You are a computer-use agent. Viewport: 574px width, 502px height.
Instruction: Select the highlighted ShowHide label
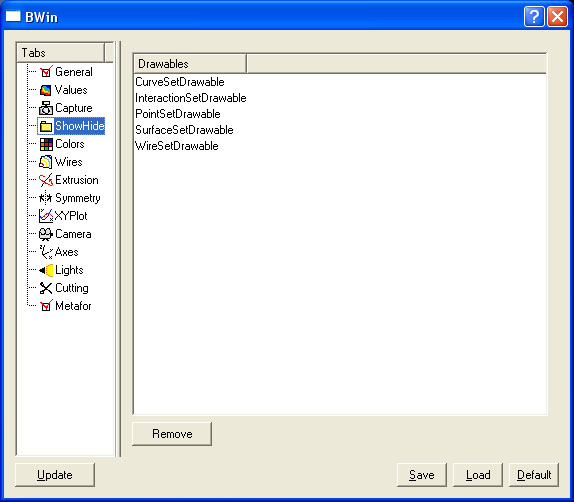point(79,126)
